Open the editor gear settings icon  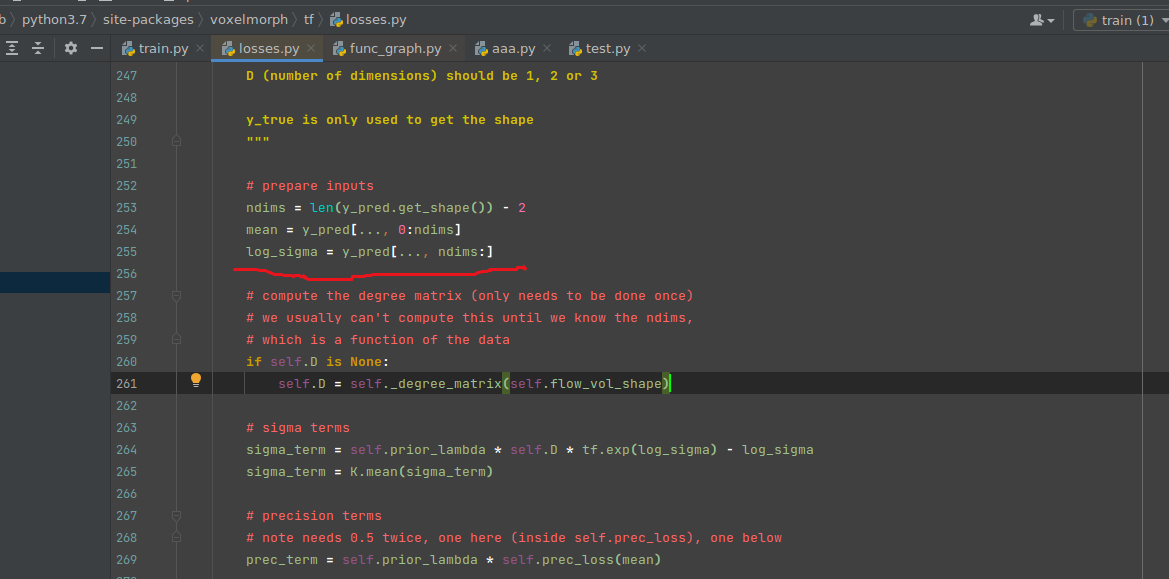click(69, 47)
